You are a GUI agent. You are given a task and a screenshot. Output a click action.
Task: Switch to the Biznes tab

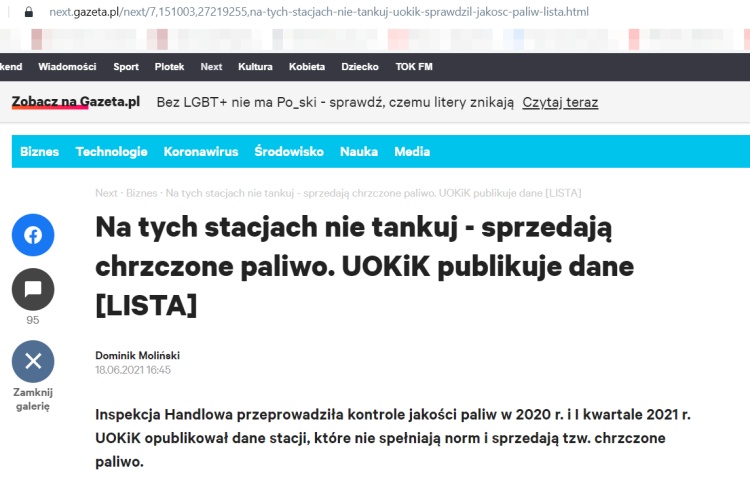pos(40,152)
